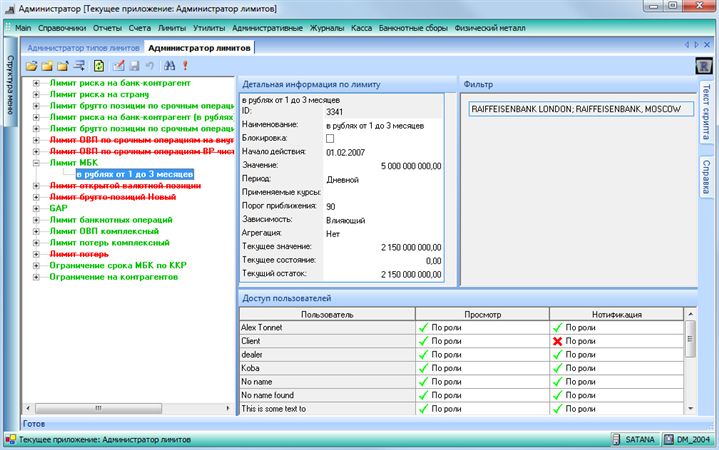Click the Начало действия date 01.02.2007
Screen dimensions: 719x450
(345, 153)
